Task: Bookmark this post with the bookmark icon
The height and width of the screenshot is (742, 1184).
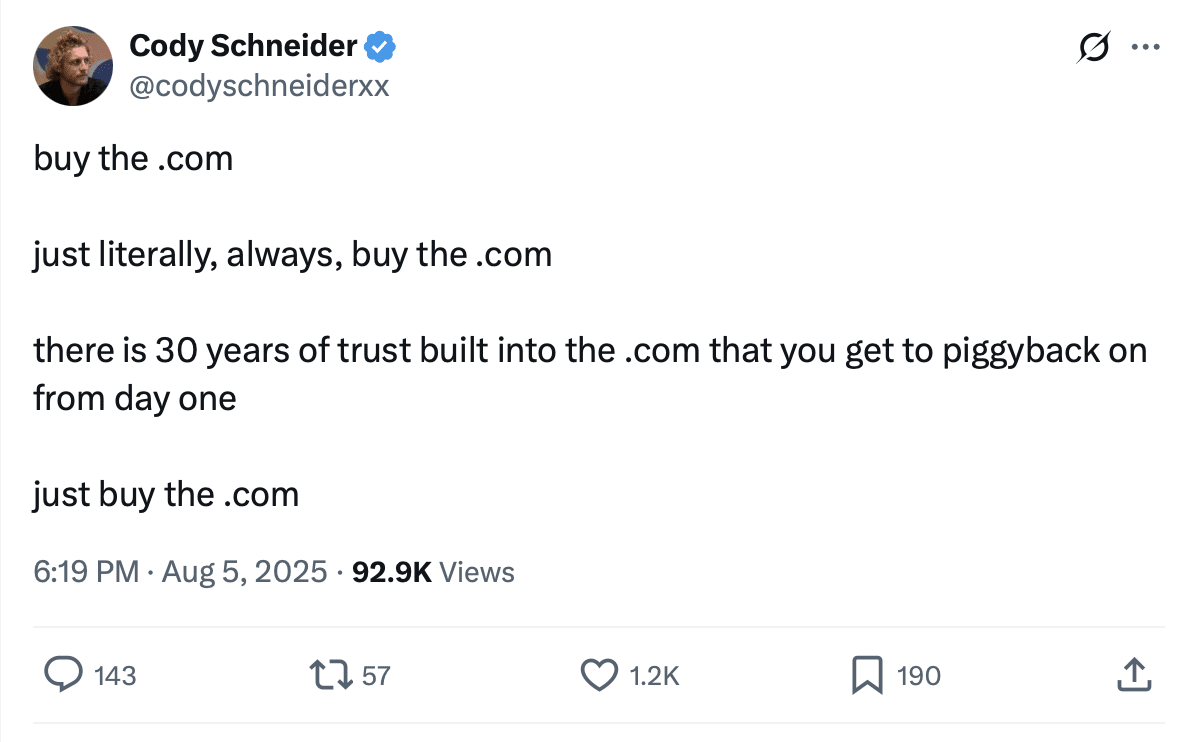Action: (x=866, y=675)
